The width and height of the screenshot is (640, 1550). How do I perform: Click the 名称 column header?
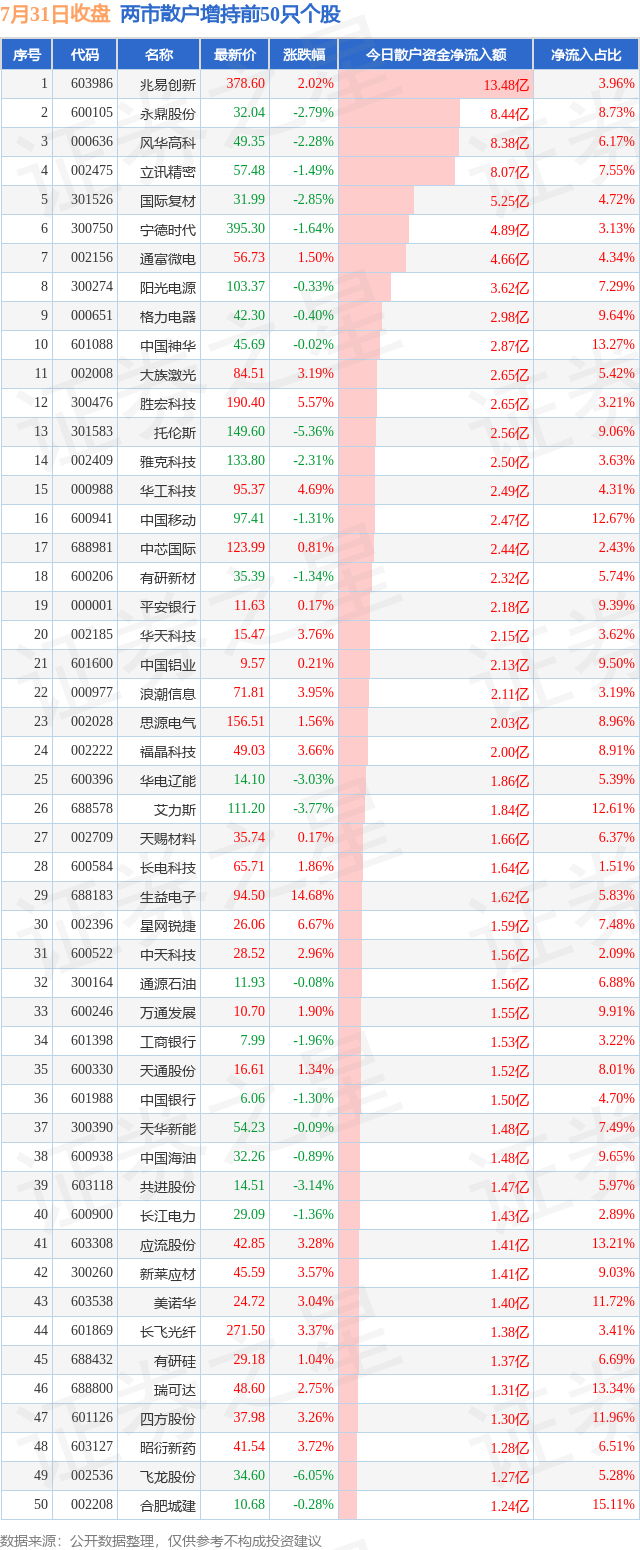(x=159, y=55)
